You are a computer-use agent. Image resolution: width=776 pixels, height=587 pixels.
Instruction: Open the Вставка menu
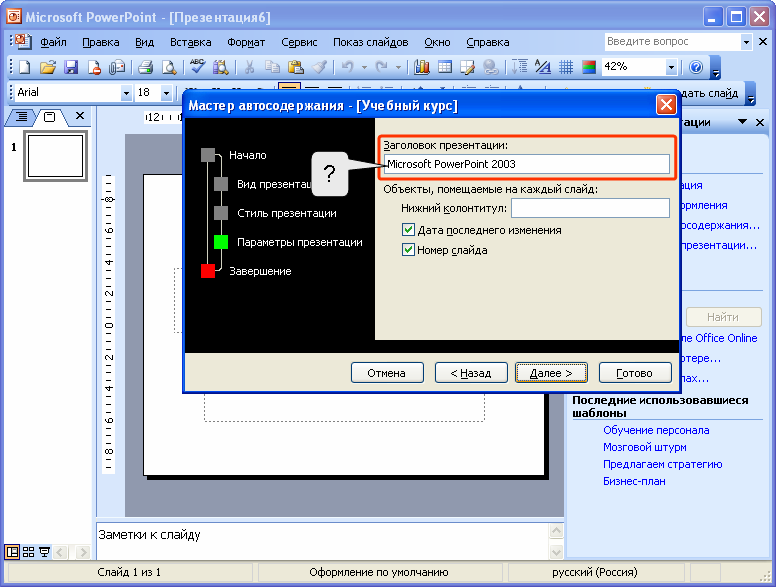191,43
